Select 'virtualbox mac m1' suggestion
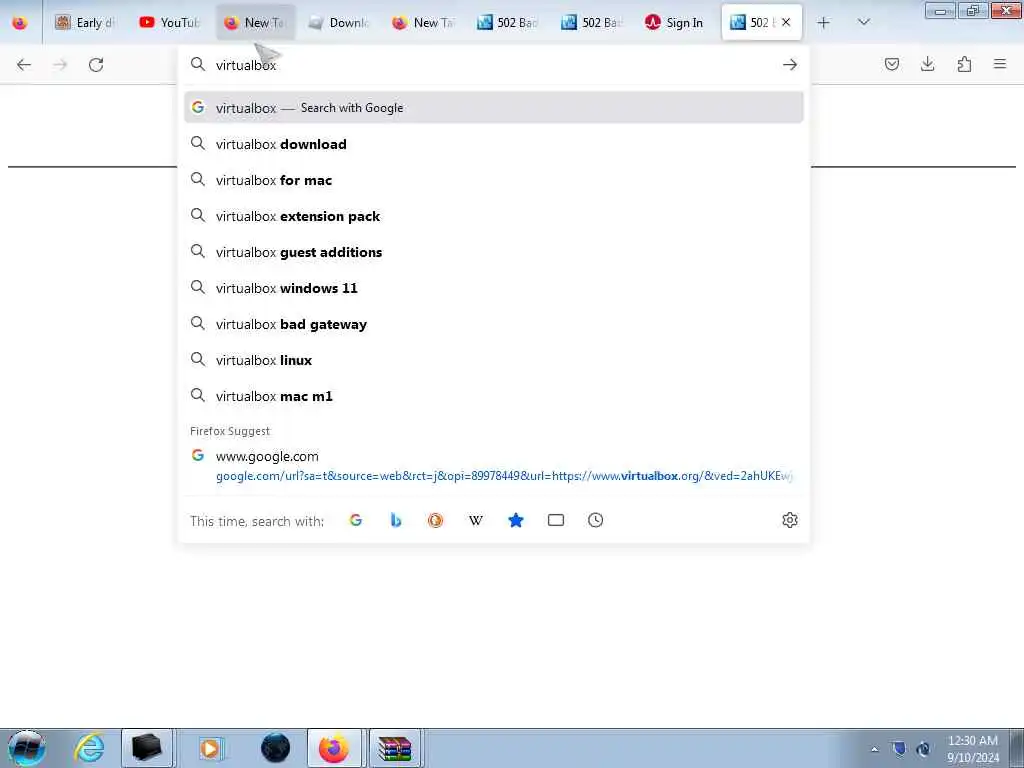 point(494,396)
